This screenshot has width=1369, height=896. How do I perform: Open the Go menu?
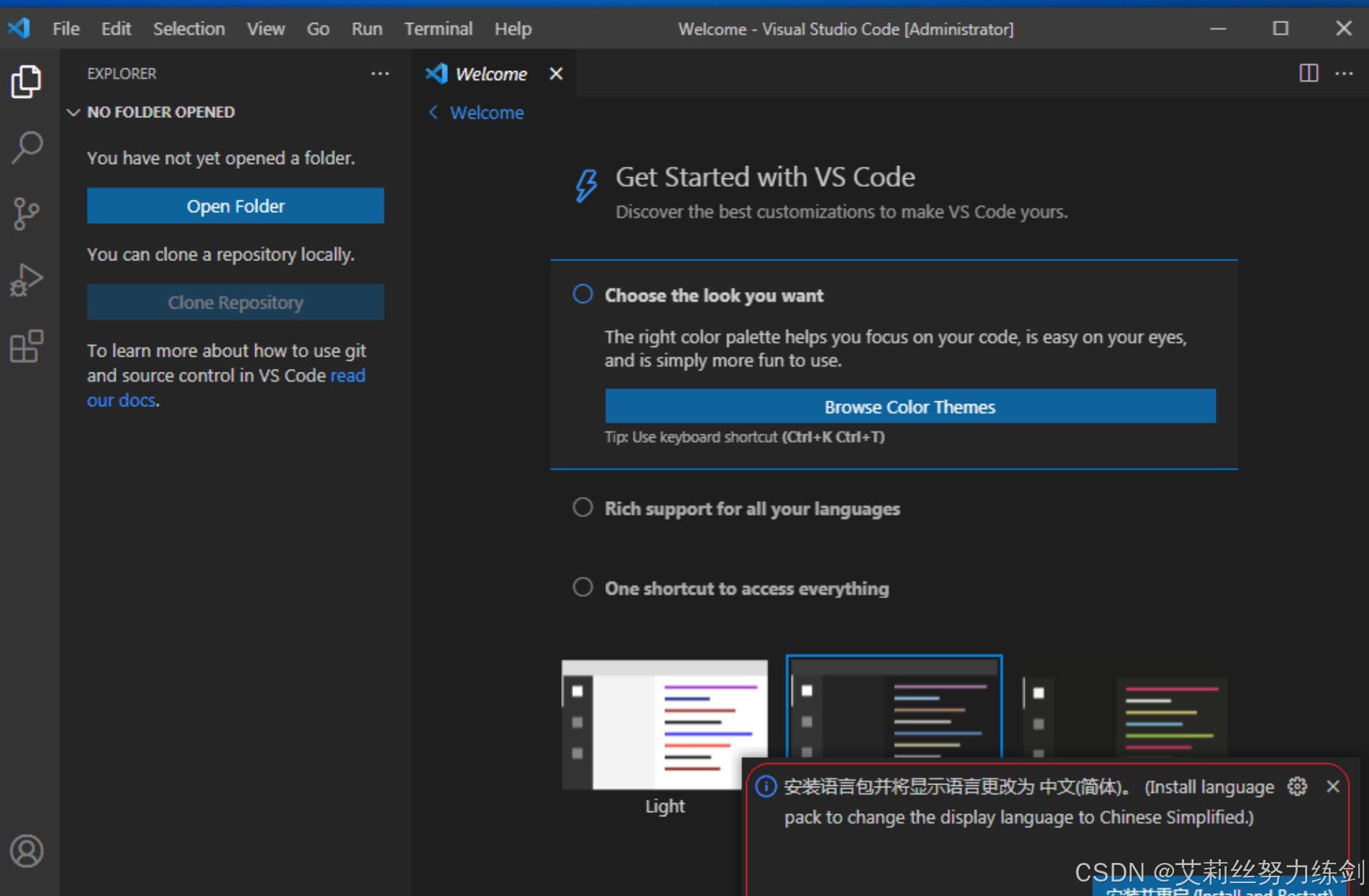coord(318,29)
